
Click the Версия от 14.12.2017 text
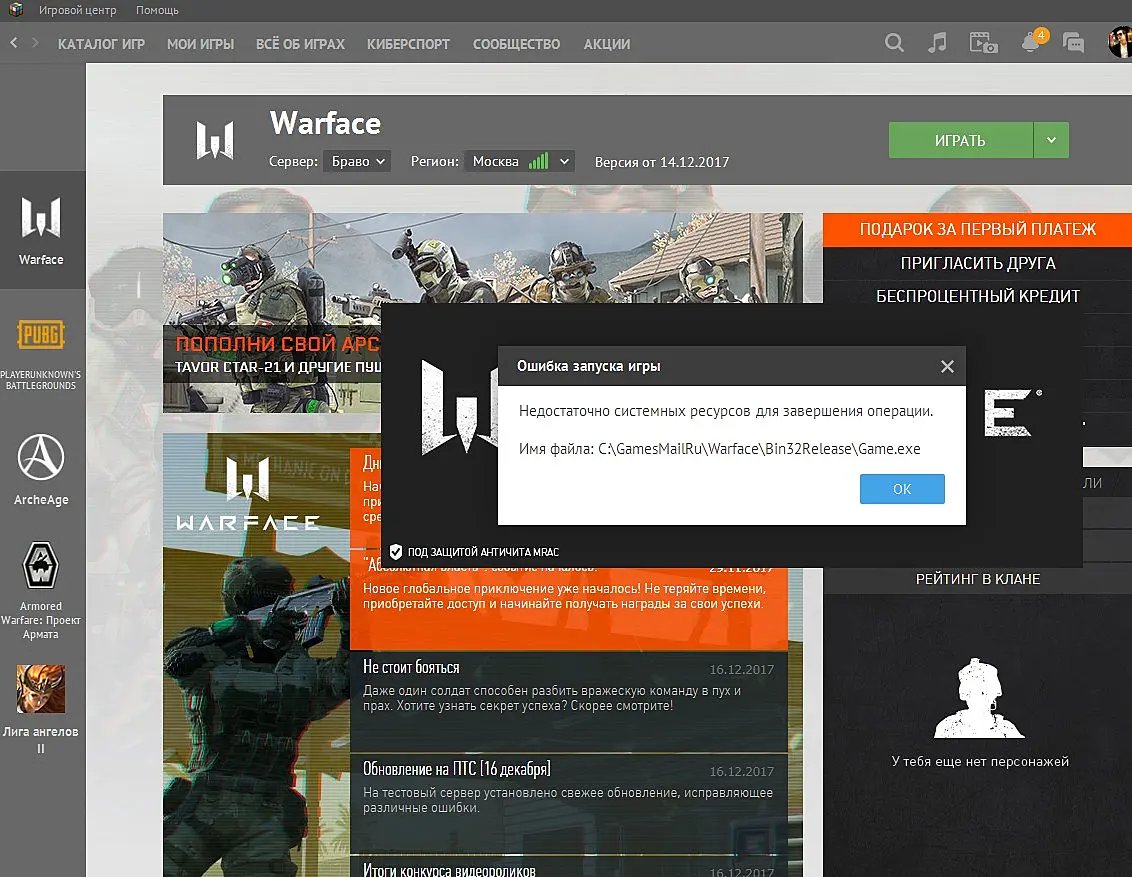(661, 162)
